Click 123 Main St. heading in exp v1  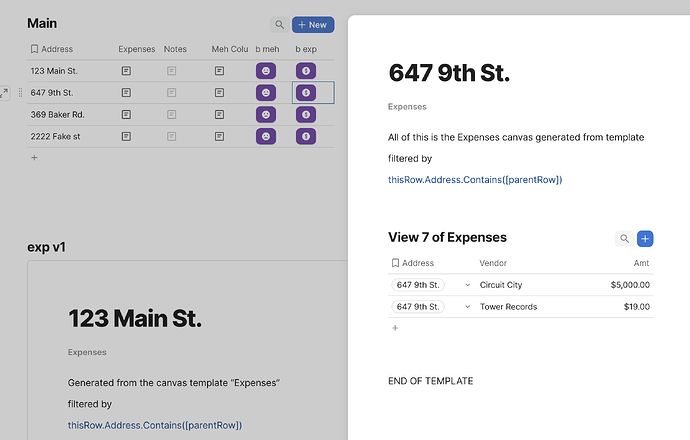[x=135, y=319]
